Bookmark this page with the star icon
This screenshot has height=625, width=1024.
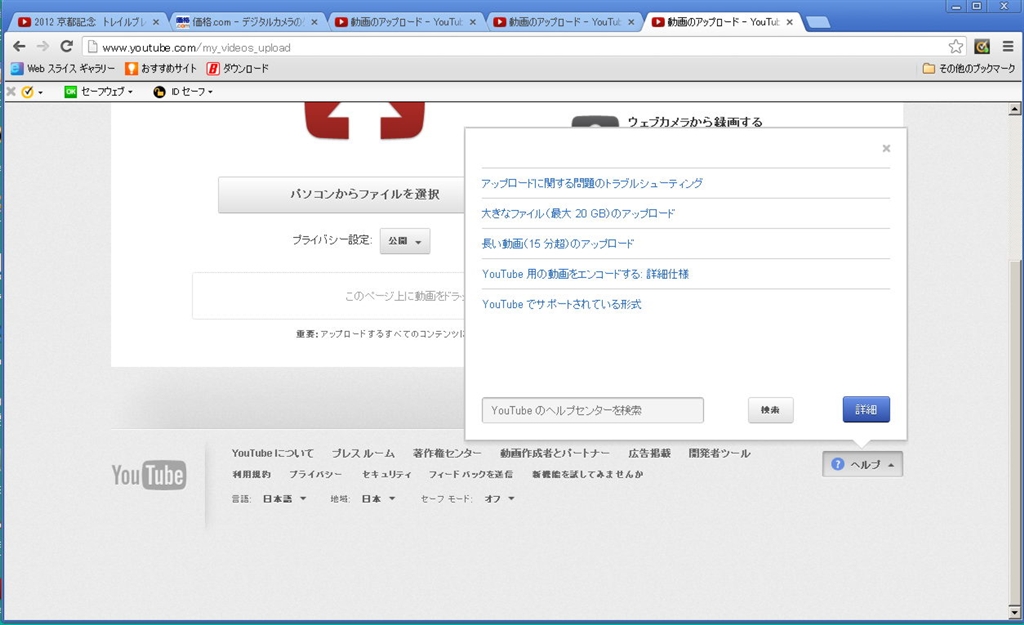955,46
